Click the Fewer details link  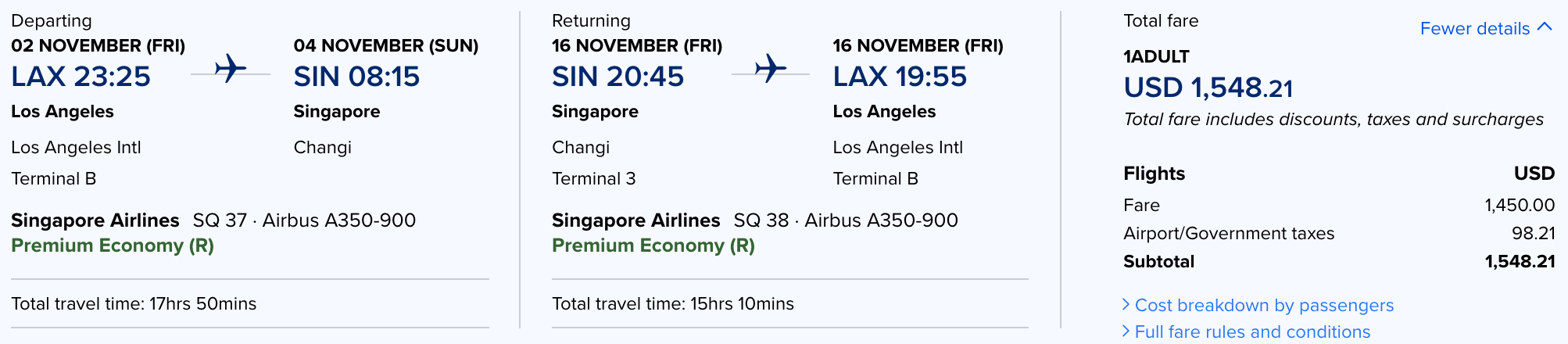1474,29
